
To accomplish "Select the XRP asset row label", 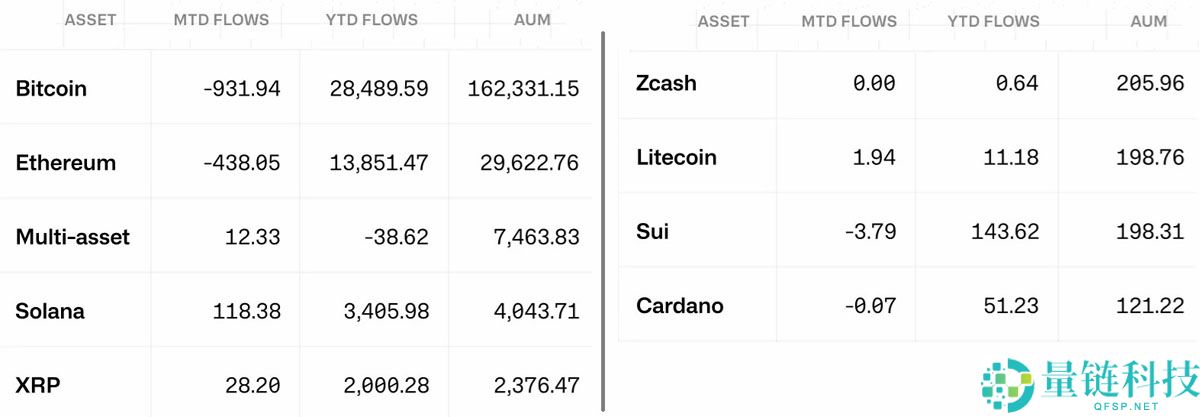I will pos(36,385).
